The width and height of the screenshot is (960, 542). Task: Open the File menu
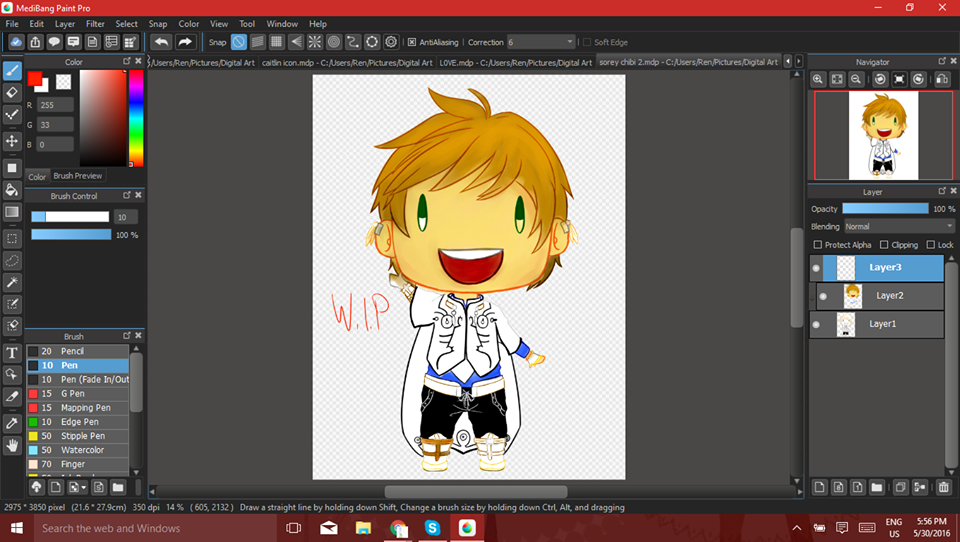[x=12, y=24]
